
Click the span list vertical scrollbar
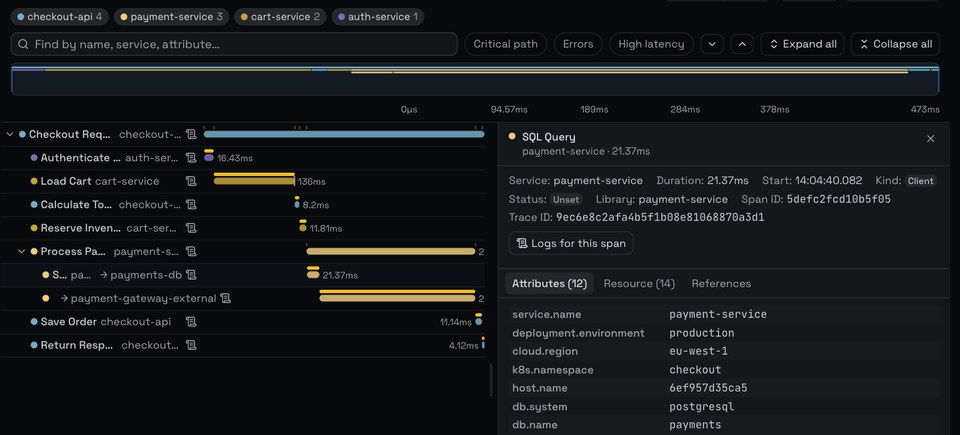(x=491, y=380)
